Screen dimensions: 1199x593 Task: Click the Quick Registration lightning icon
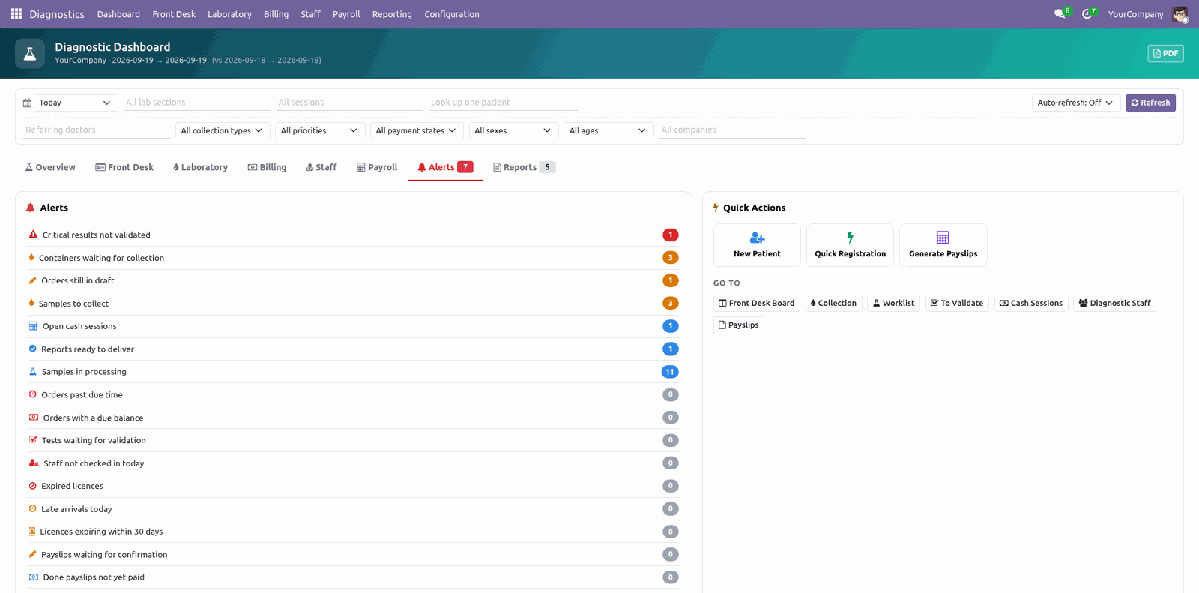pyautogui.click(x=850, y=238)
